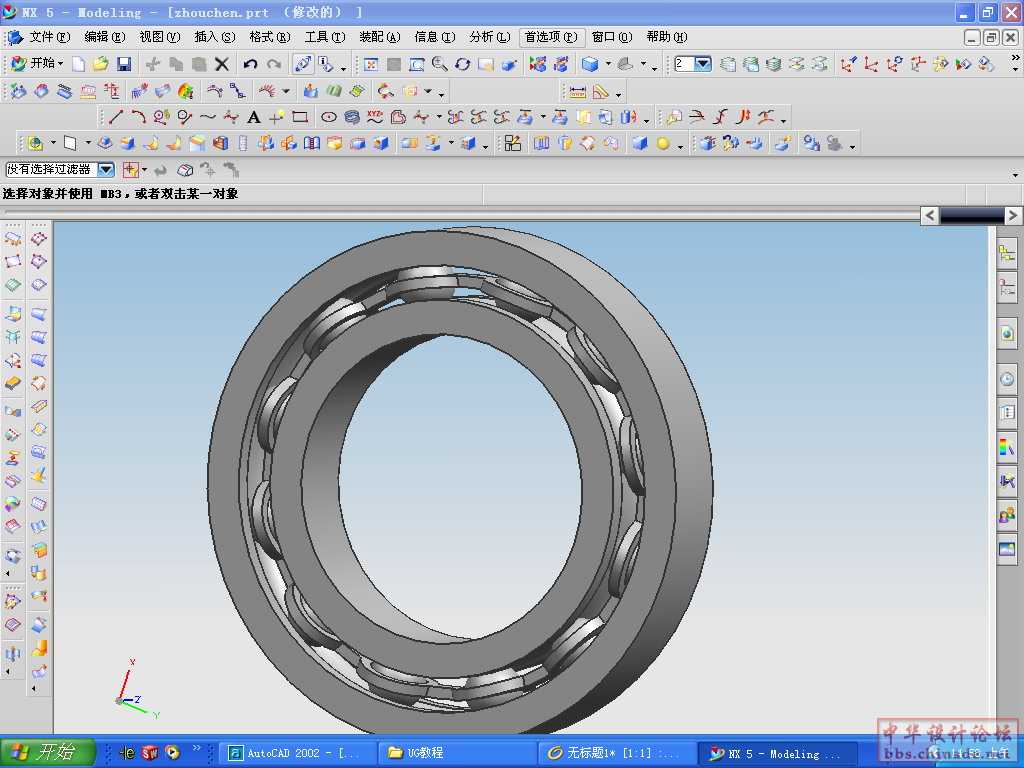This screenshot has height=768, width=1024.
Task: Open the 插入(S) menu
Action: point(215,37)
